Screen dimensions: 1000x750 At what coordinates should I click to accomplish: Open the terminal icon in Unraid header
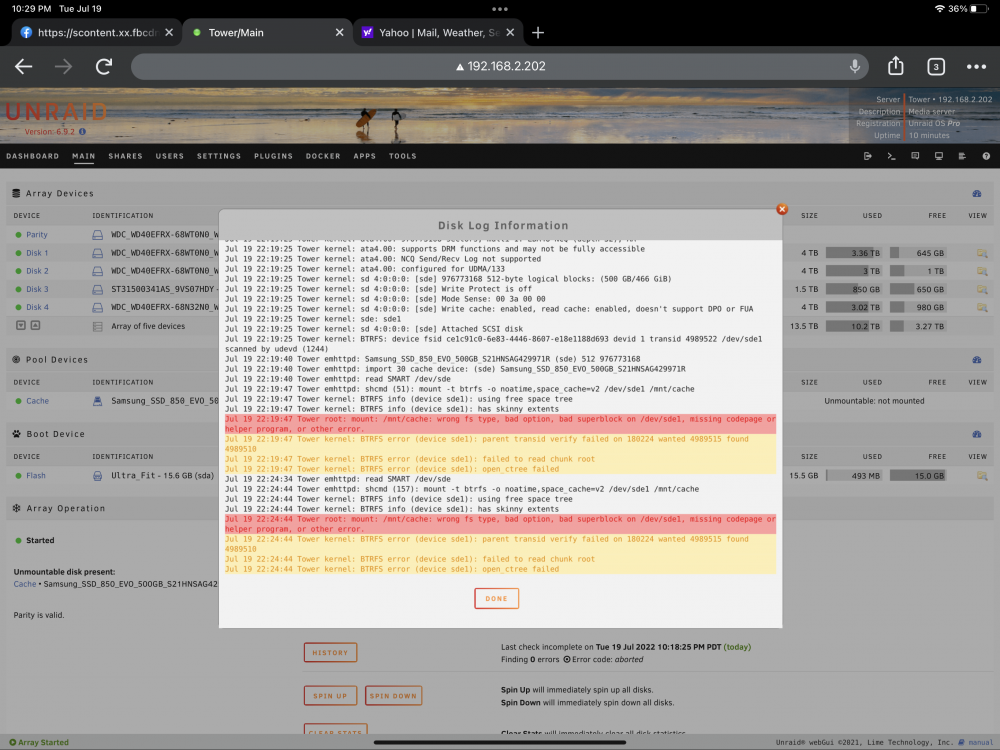(x=891, y=156)
